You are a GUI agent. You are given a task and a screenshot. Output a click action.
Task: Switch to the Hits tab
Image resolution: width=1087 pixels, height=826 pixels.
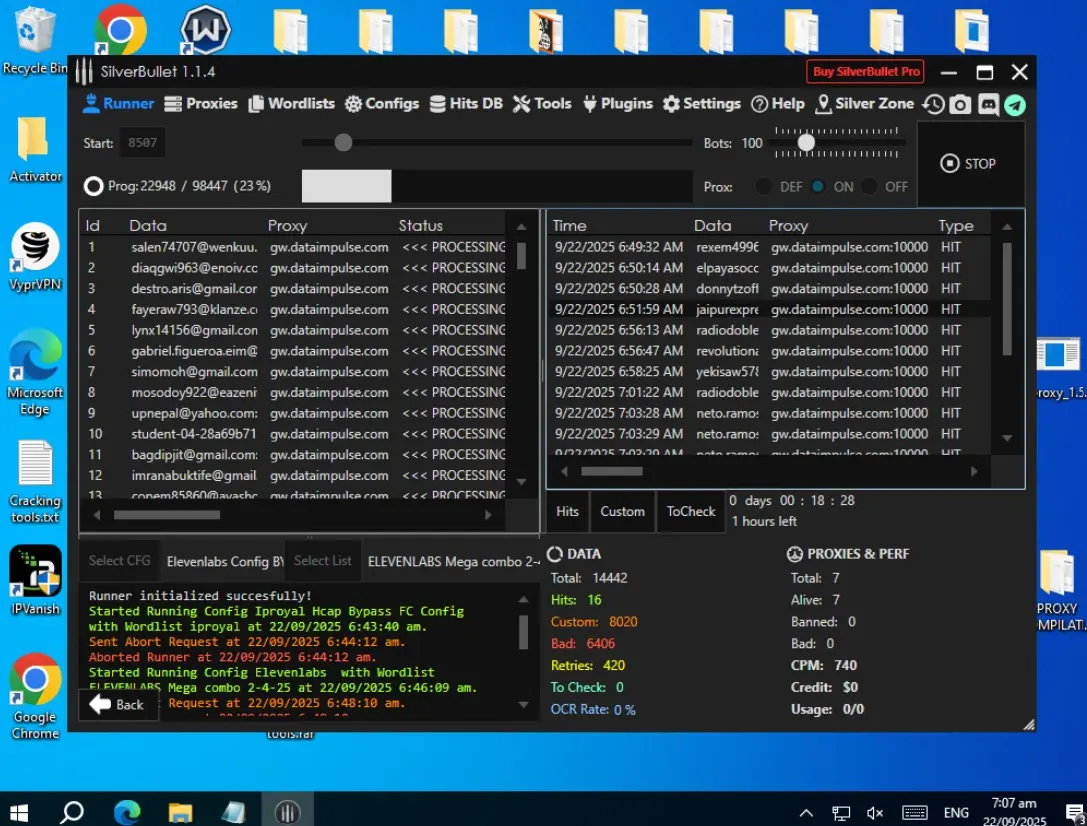tap(567, 511)
